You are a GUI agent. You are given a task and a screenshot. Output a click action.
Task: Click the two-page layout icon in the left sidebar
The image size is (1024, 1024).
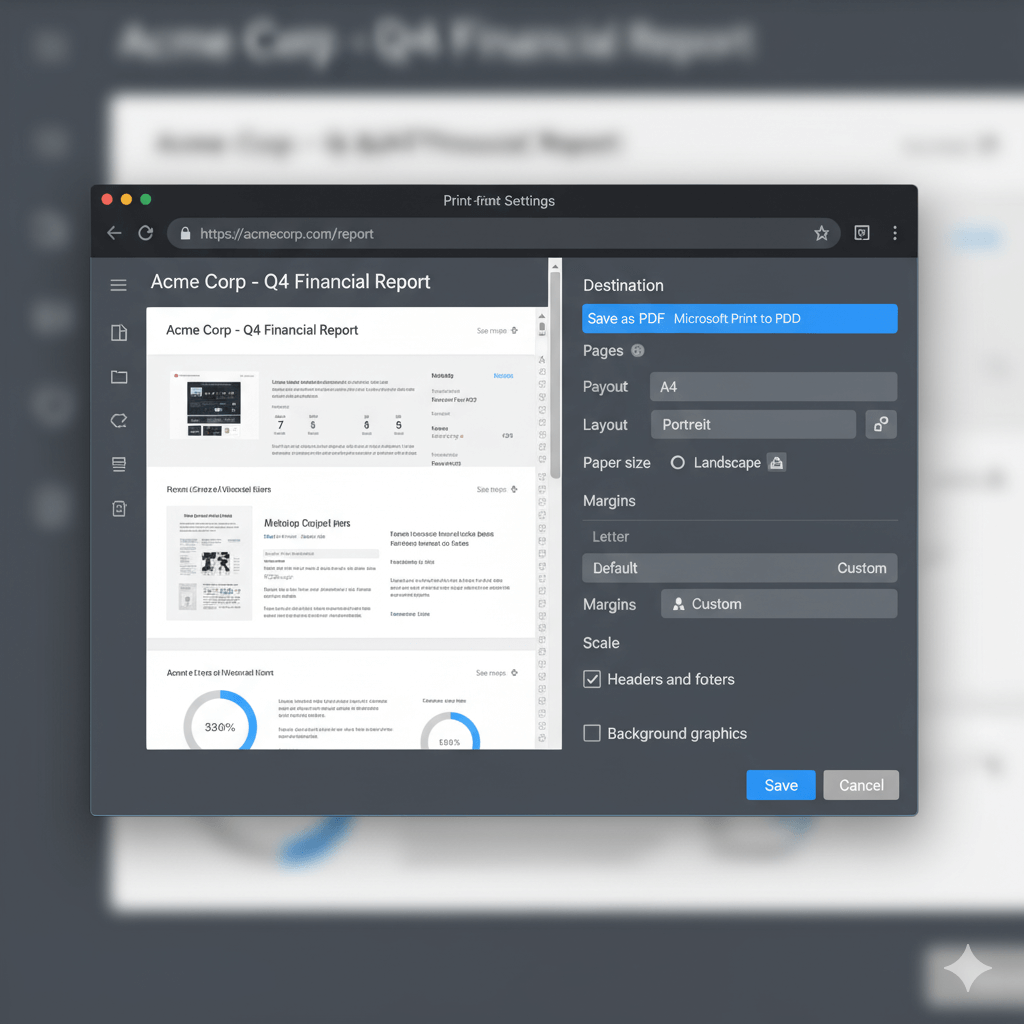coord(119,333)
